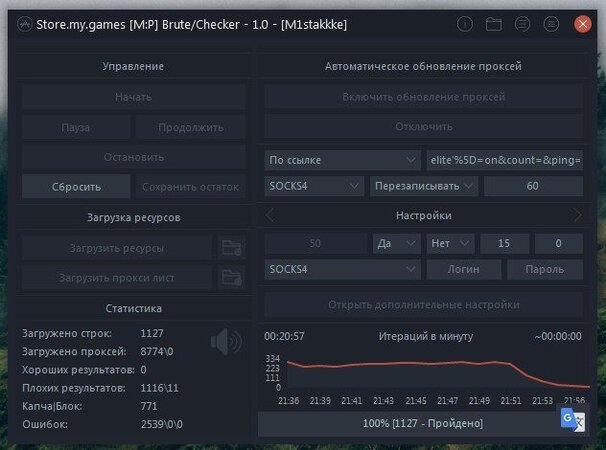This screenshot has width=606, height=450.
Task: Click the Google Translate overlay icon
Action: [x=573, y=420]
